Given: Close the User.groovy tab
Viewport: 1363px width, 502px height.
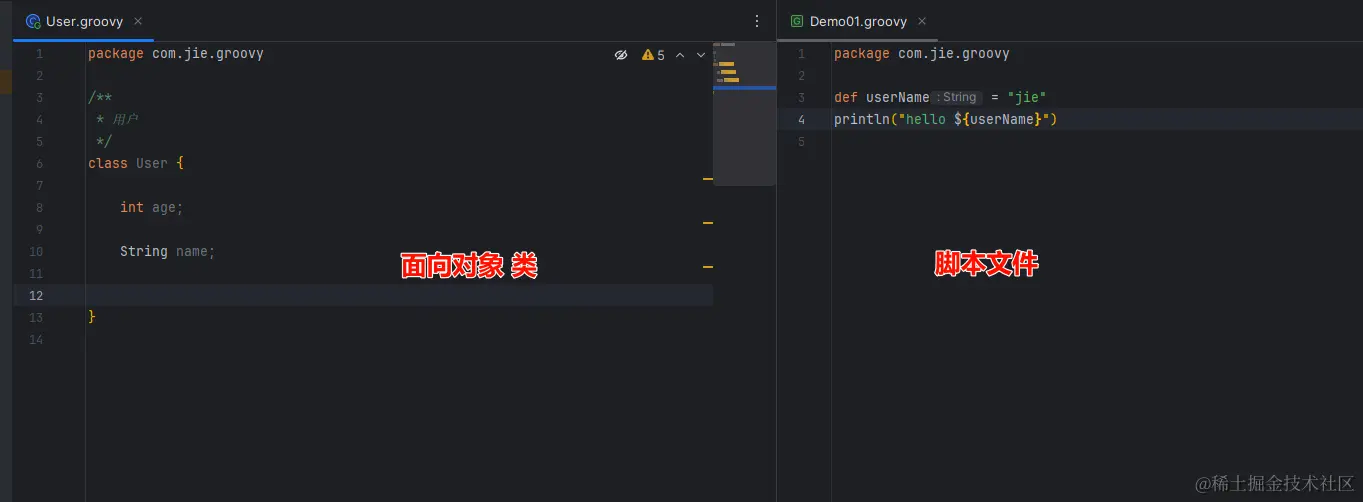Looking at the screenshot, I should [138, 21].
